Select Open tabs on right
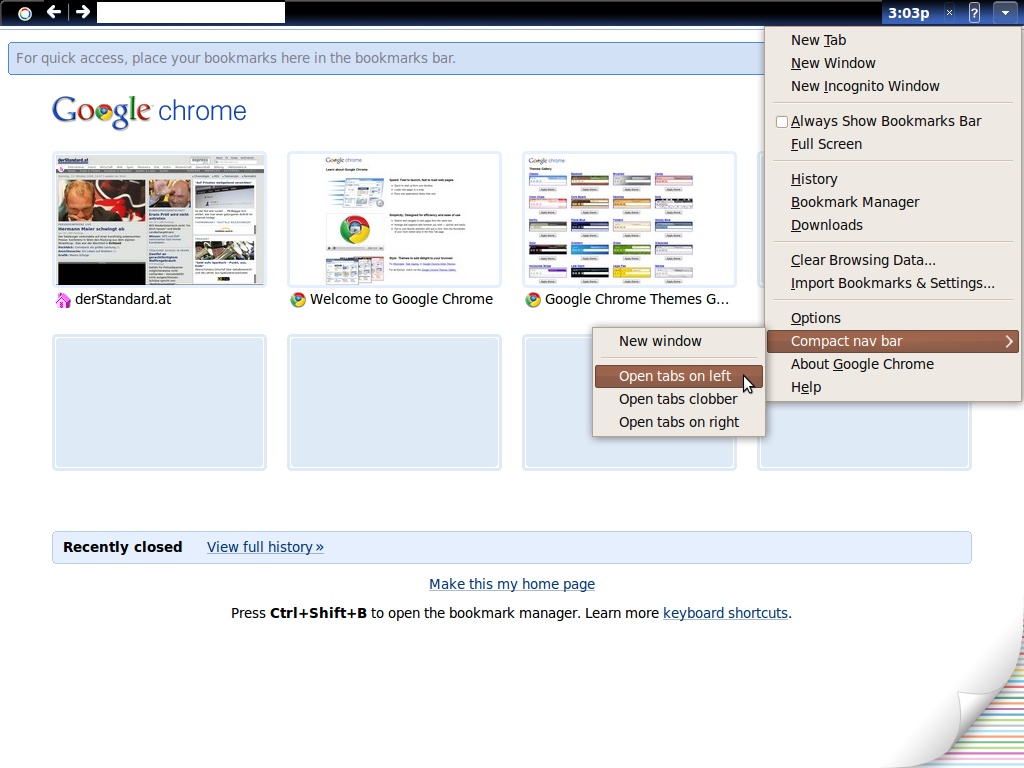 coord(679,423)
